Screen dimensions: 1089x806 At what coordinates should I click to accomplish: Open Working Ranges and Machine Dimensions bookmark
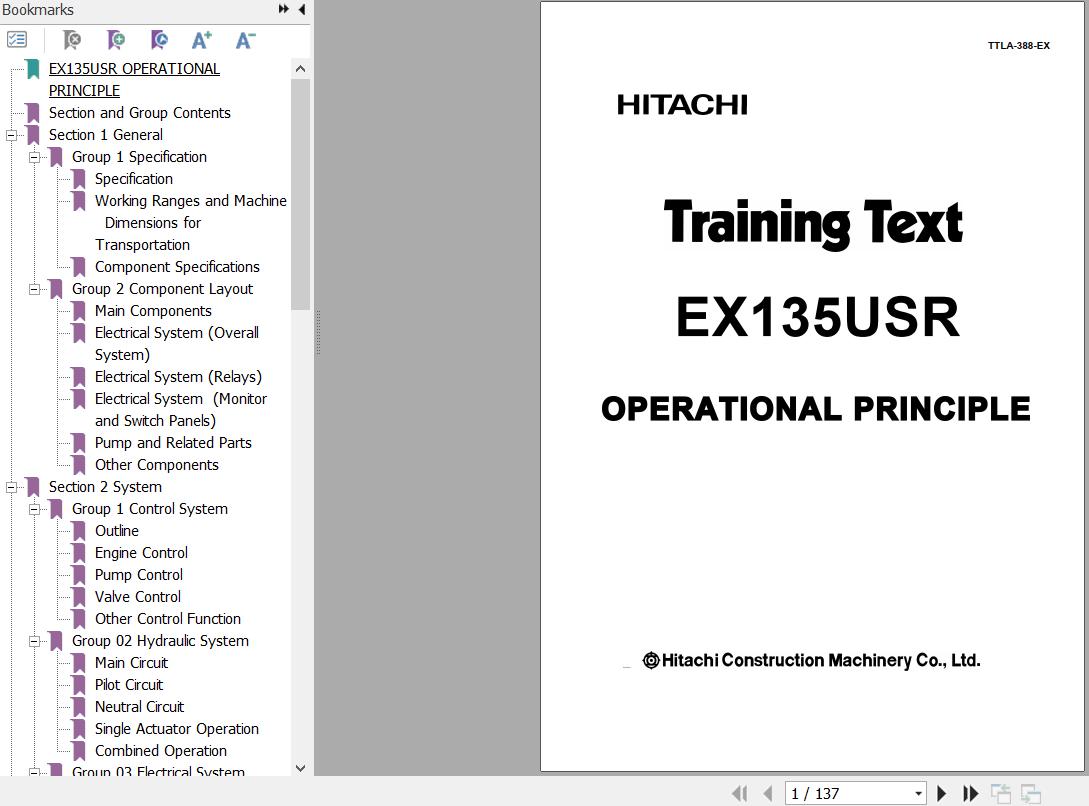190,222
